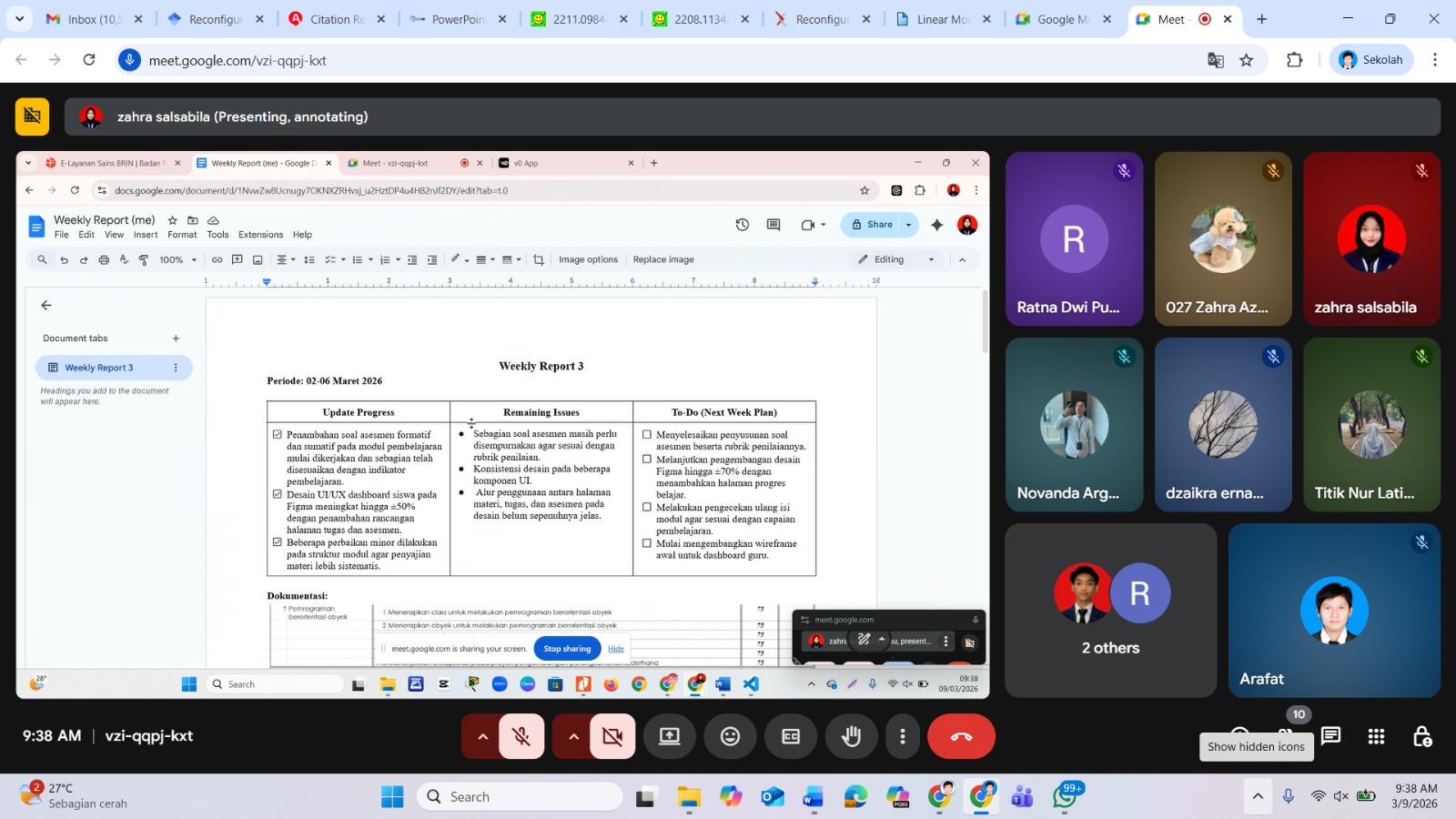Open the Chrome three-dot menu
This screenshot has width=1456, height=819.
1435,60
